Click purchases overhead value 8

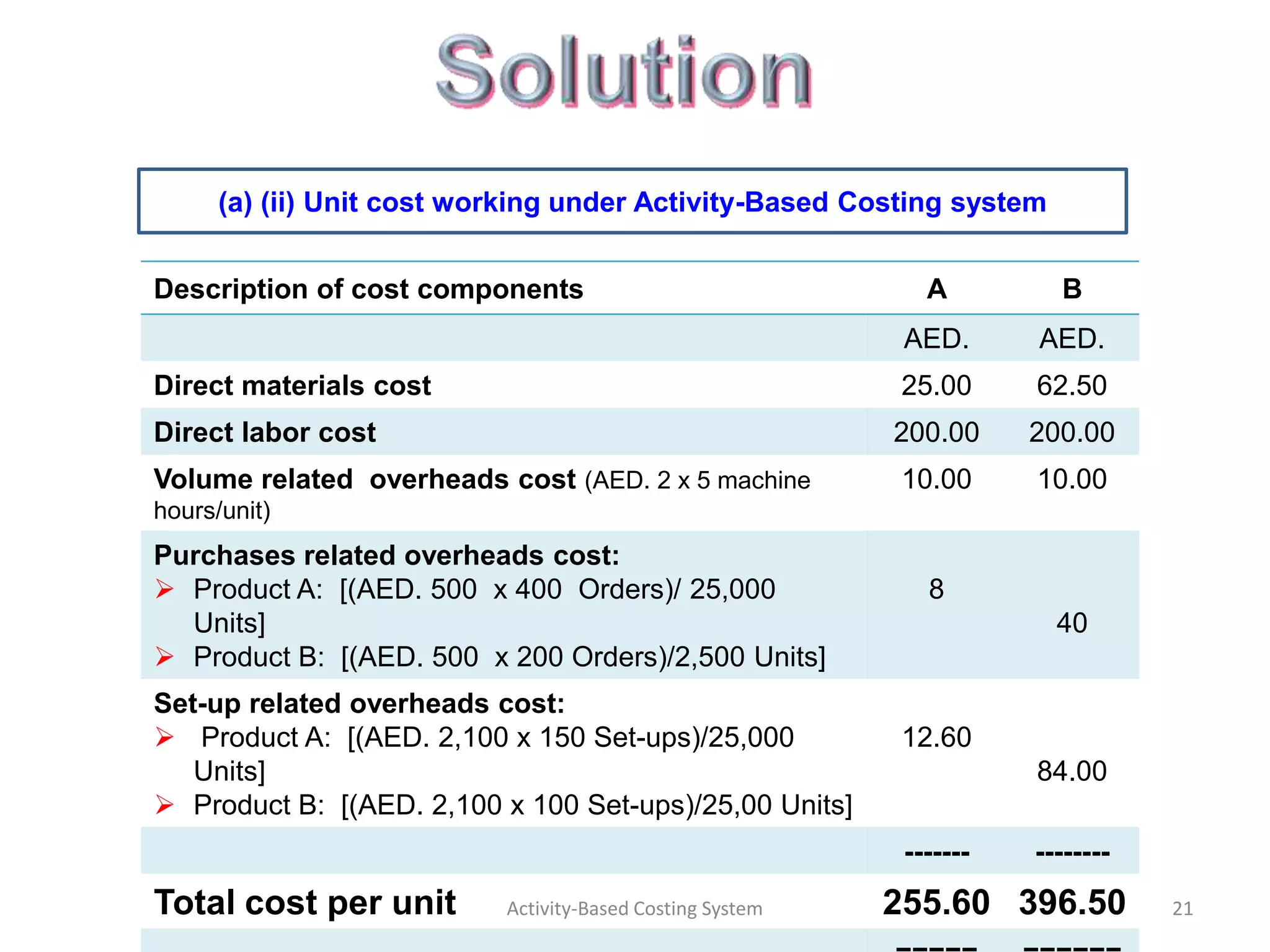[936, 589]
